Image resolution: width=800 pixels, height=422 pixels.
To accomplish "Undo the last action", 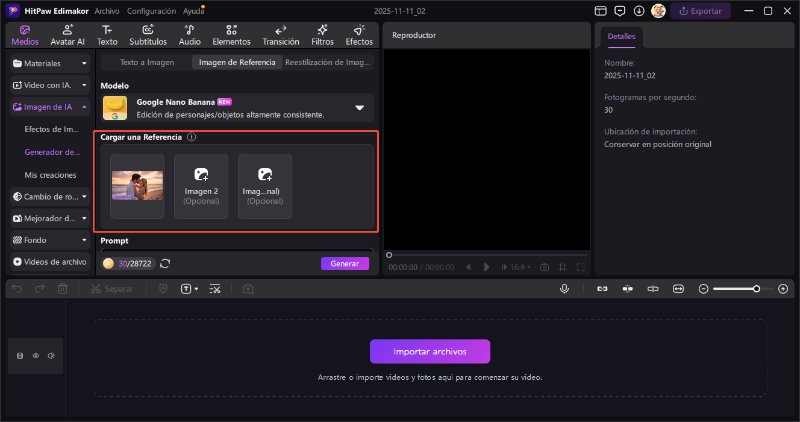I will pyautogui.click(x=17, y=289).
